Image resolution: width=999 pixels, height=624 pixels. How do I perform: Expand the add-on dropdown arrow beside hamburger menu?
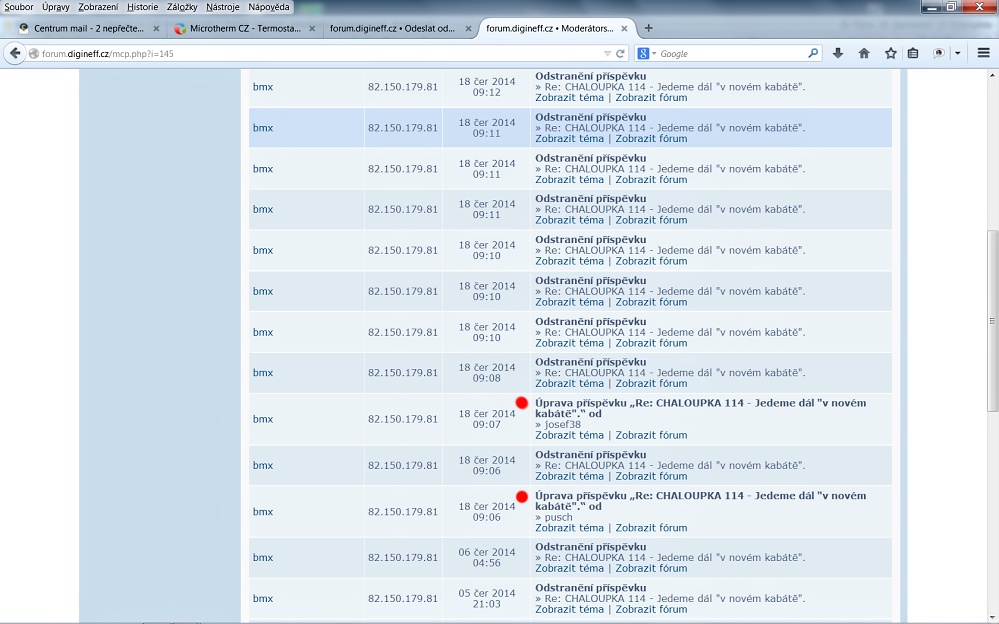[x=957, y=53]
